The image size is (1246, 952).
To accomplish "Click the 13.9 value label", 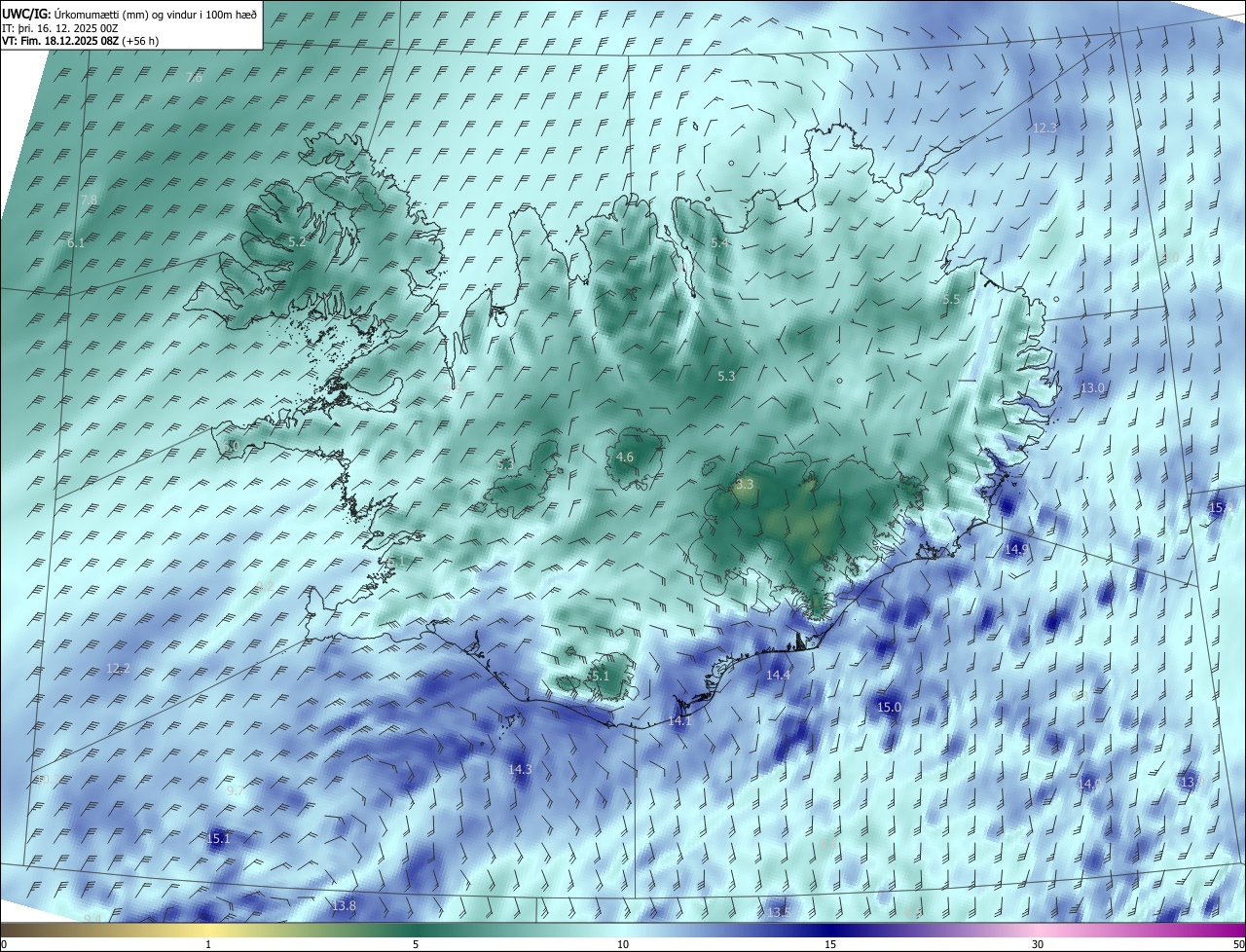I will coord(1191,782).
